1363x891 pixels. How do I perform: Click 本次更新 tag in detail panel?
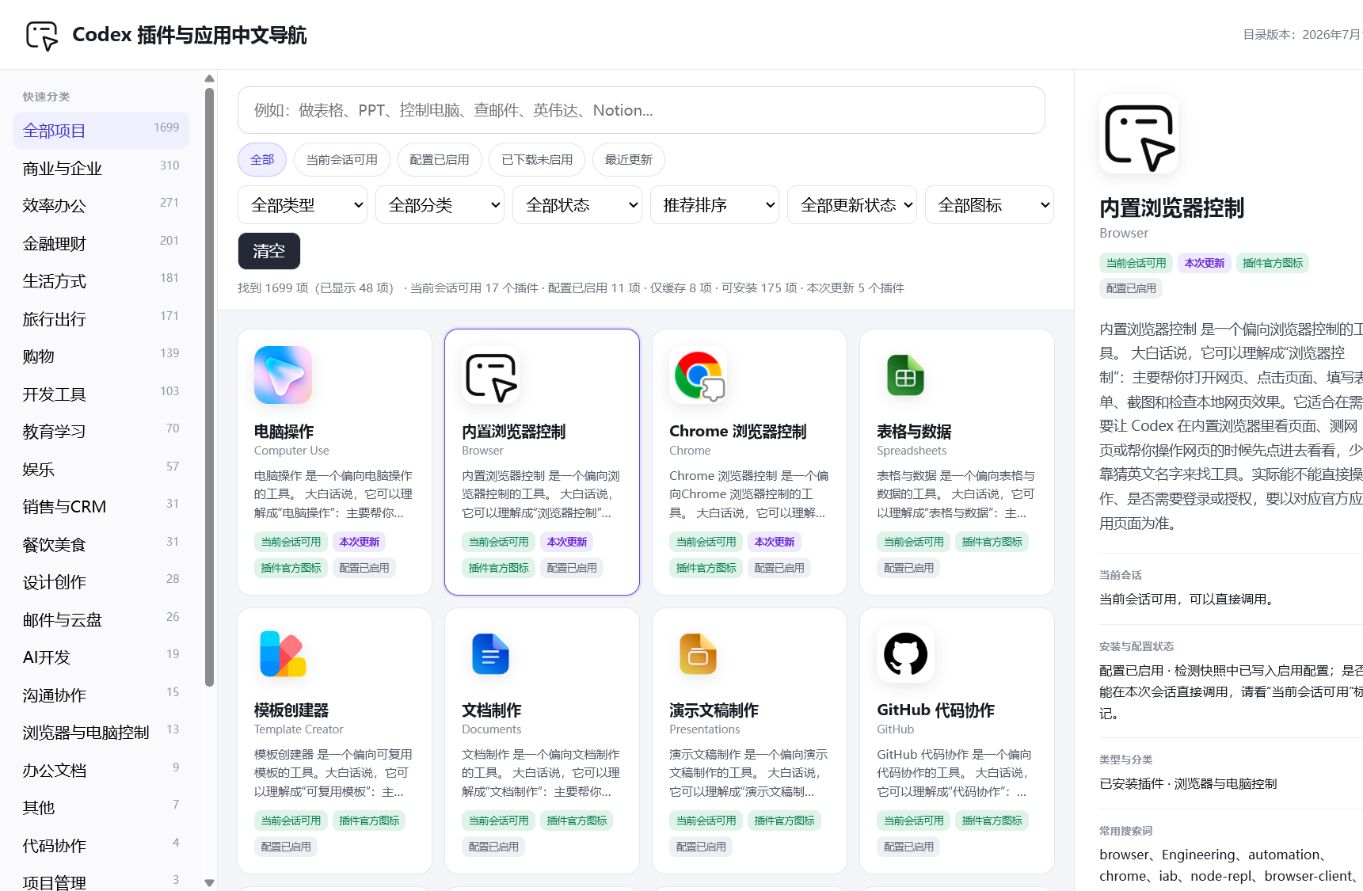(1204, 263)
